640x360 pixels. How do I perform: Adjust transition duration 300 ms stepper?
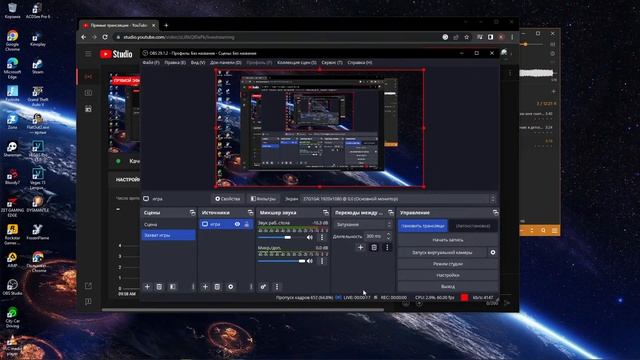tap(388, 236)
